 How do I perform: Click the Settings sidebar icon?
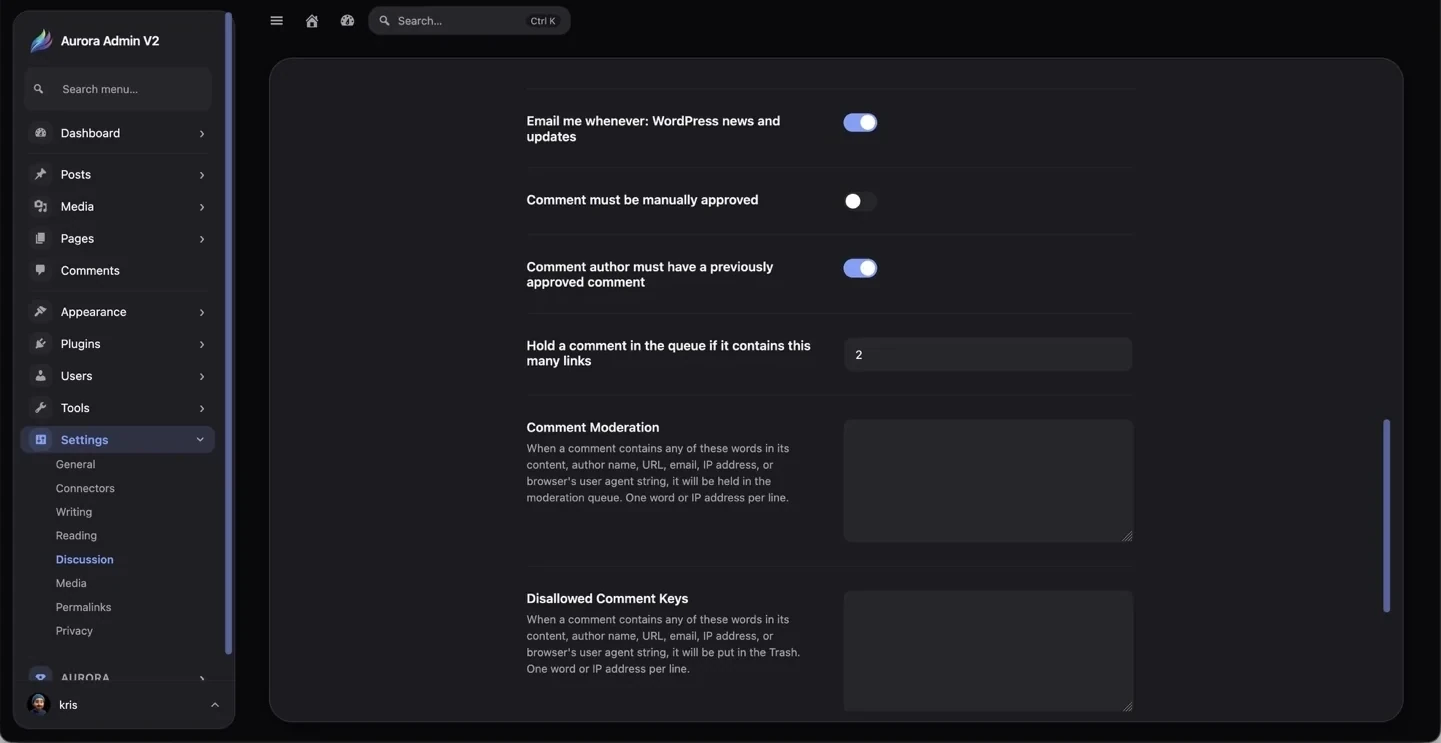41,439
